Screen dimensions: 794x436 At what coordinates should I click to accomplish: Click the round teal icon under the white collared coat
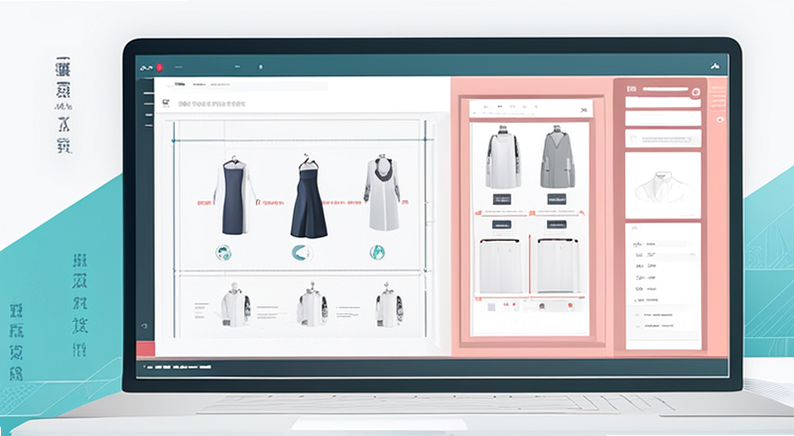(x=377, y=252)
